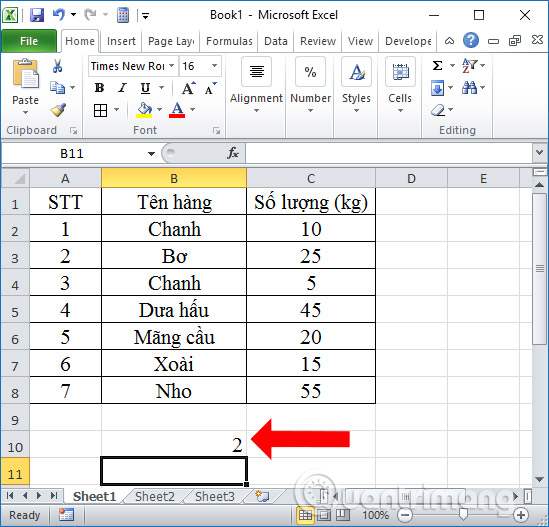Switch to Page Layout view
The height and width of the screenshot is (527, 549).
(324, 515)
